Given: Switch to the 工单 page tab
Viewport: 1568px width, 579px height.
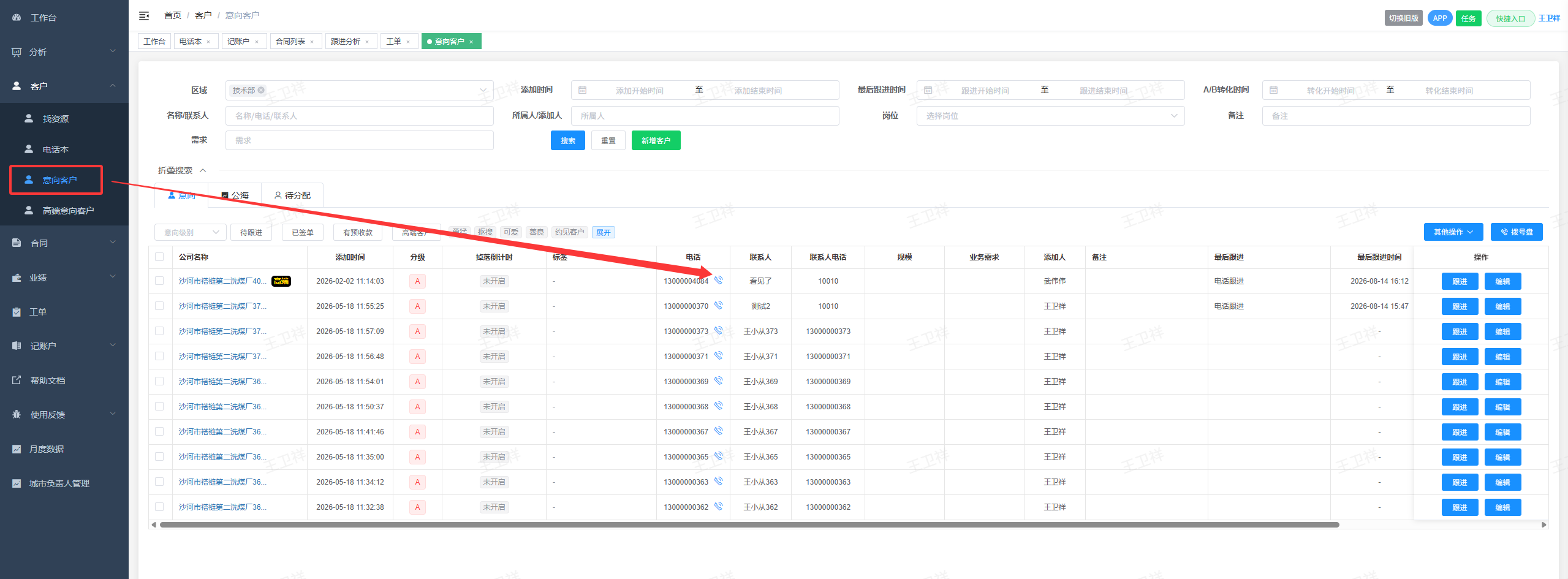Looking at the screenshot, I should (394, 42).
